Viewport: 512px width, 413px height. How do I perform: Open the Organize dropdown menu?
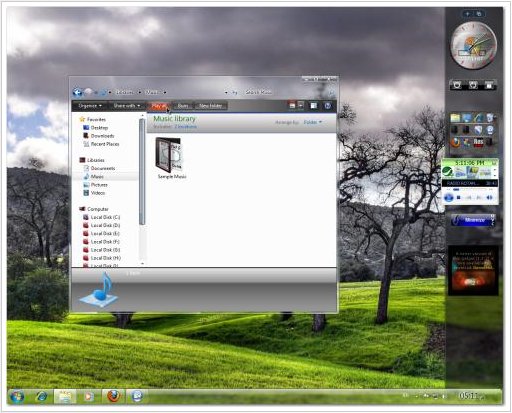click(x=90, y=106)
